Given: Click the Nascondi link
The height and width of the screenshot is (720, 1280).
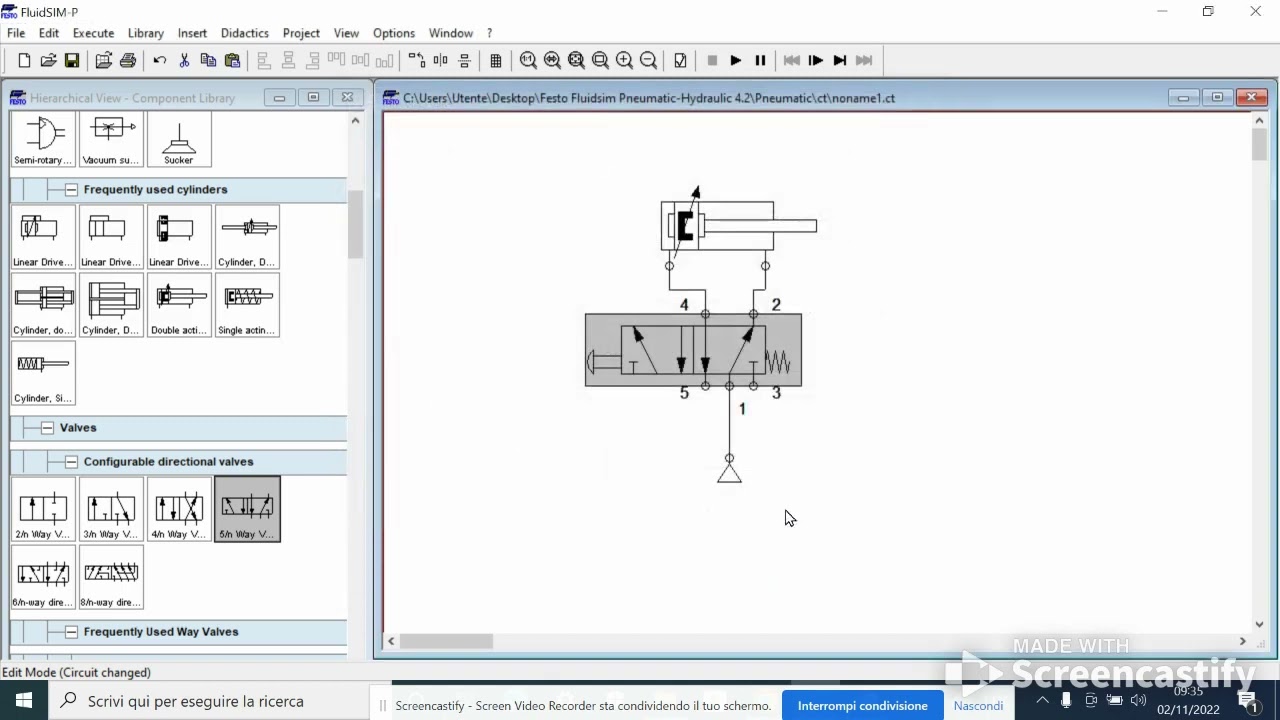Looking at the screenshot, I should (x=978, y=705).
